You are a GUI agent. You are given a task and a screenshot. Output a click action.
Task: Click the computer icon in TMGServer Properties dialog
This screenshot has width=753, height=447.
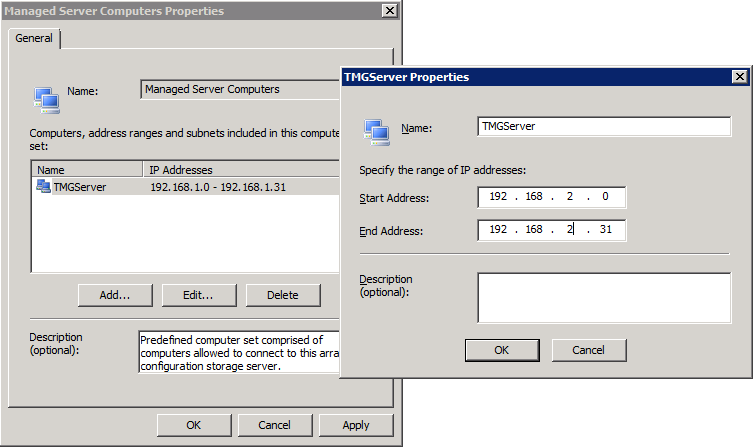(376, 131)
